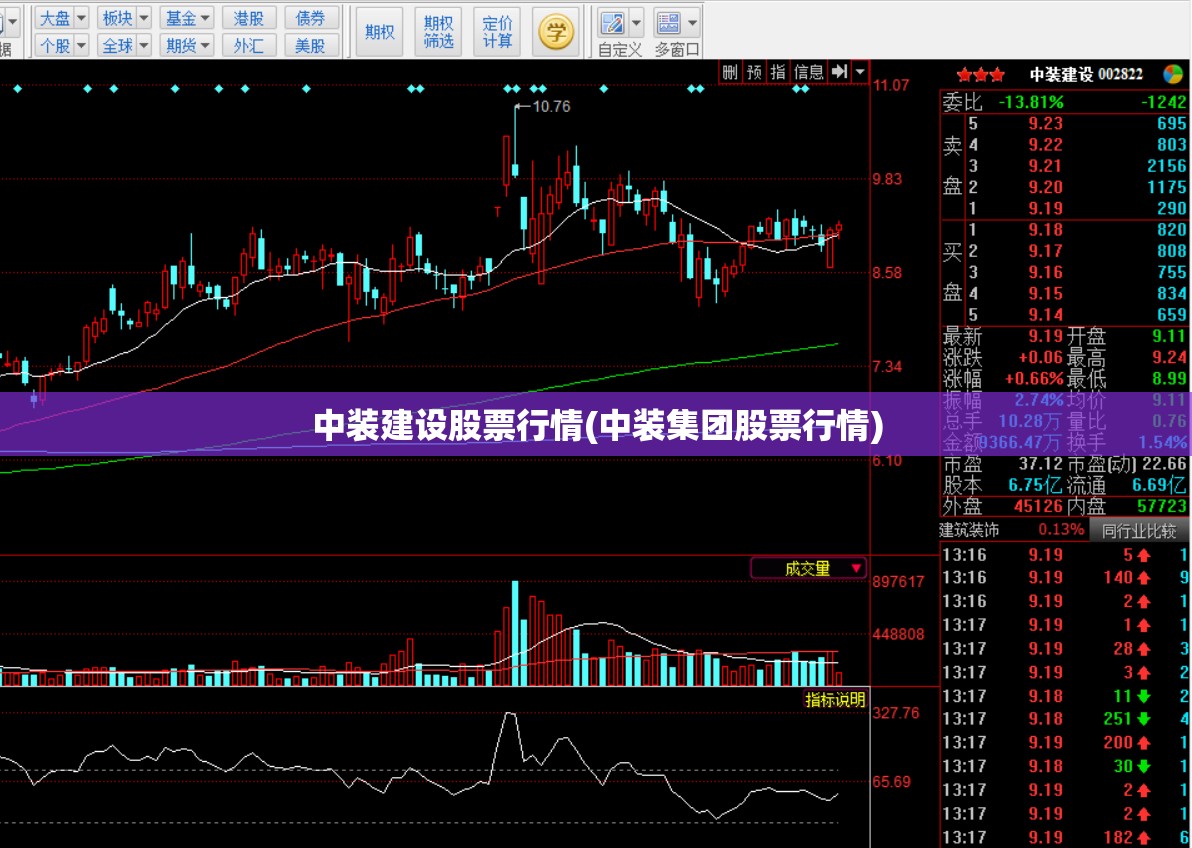Image resolution: width=1192 pixels, height=848 pixels.
Task: Select the buy level 4 volume 834
Action: pyautogui.click(x=1171, y=294)
